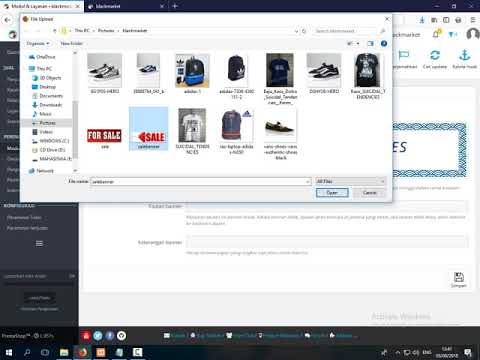Open the Firefox hamburger menu
Image resolution: width=480 pixels, height=360 pixels.
click(473, 20)
